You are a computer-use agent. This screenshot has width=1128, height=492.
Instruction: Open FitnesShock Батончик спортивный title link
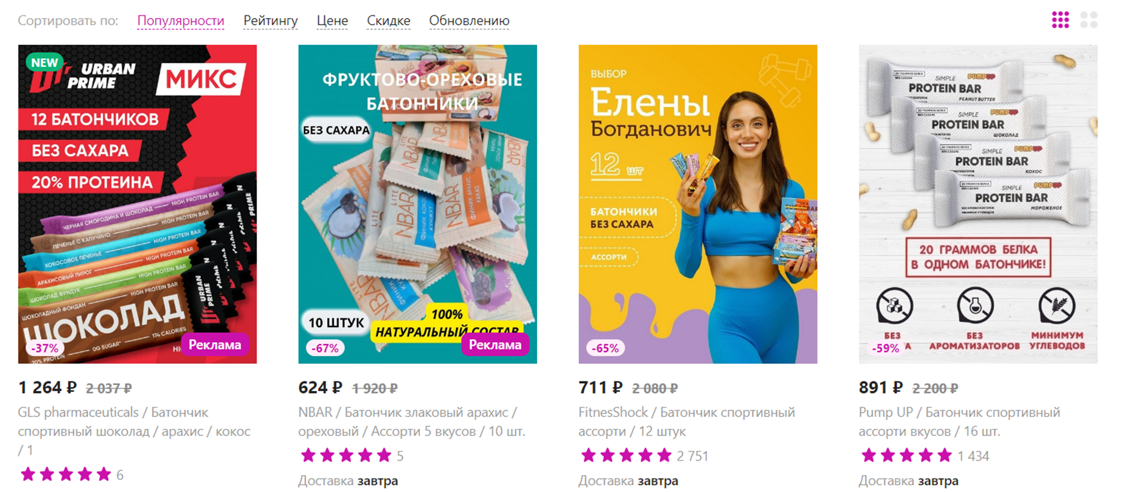click(687, 422)
